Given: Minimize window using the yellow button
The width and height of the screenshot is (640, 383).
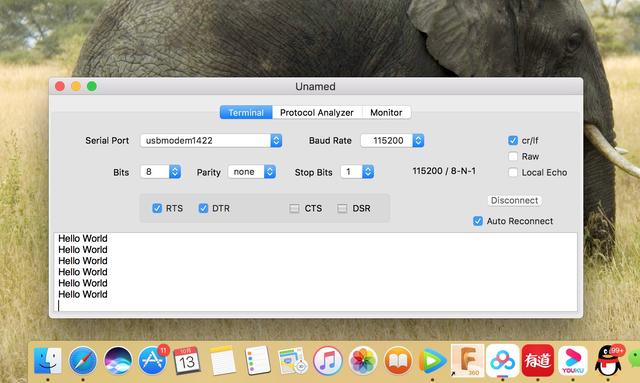Looking at the screenshot, I should [x=76, y=86].
